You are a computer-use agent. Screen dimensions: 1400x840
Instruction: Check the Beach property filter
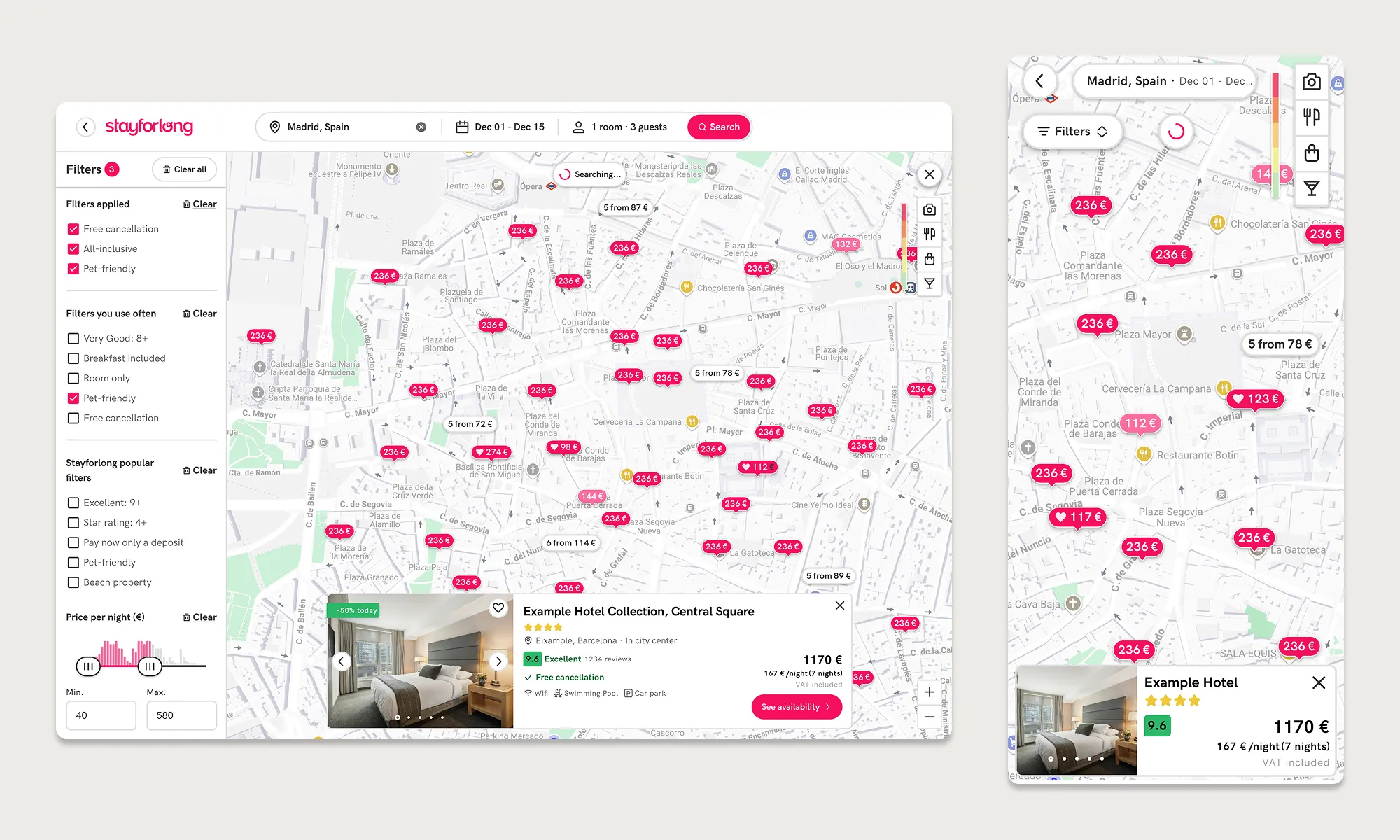click(73, 582)
